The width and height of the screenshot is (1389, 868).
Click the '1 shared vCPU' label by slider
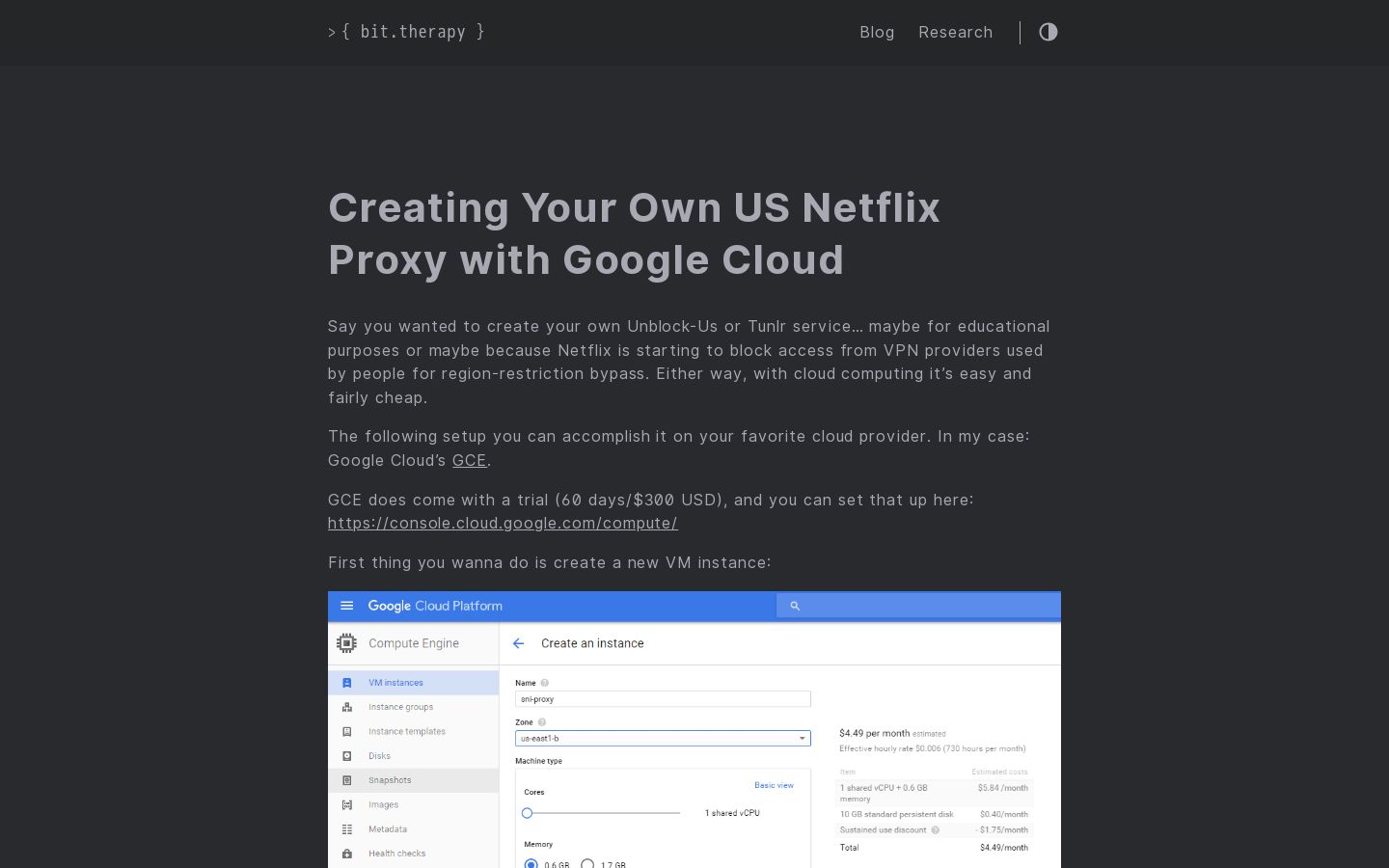pos(732,813)
